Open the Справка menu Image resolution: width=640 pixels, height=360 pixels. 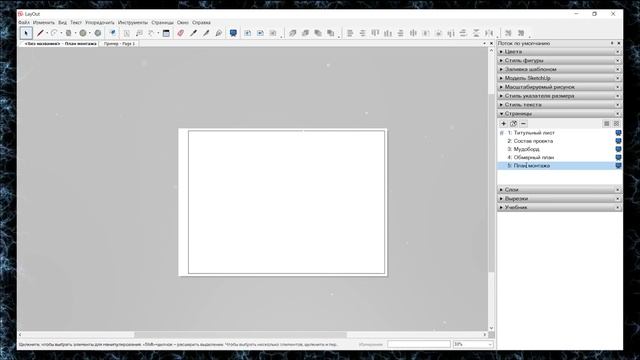[x=201, y=22]
